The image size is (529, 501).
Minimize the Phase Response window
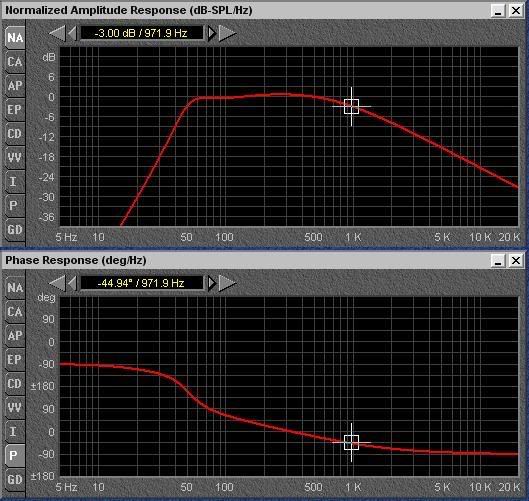498,261
